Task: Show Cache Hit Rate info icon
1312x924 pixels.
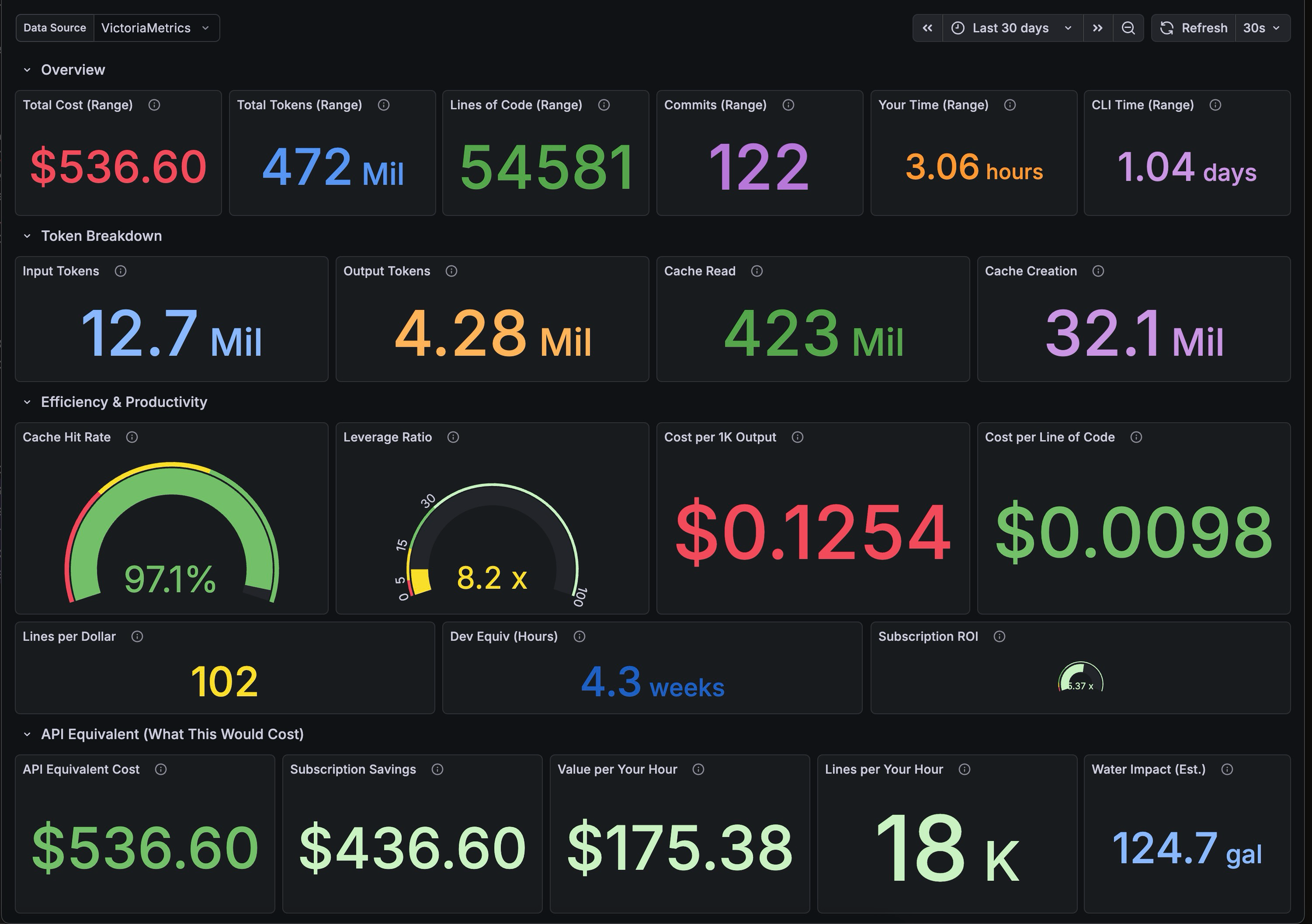Action: 132,438
